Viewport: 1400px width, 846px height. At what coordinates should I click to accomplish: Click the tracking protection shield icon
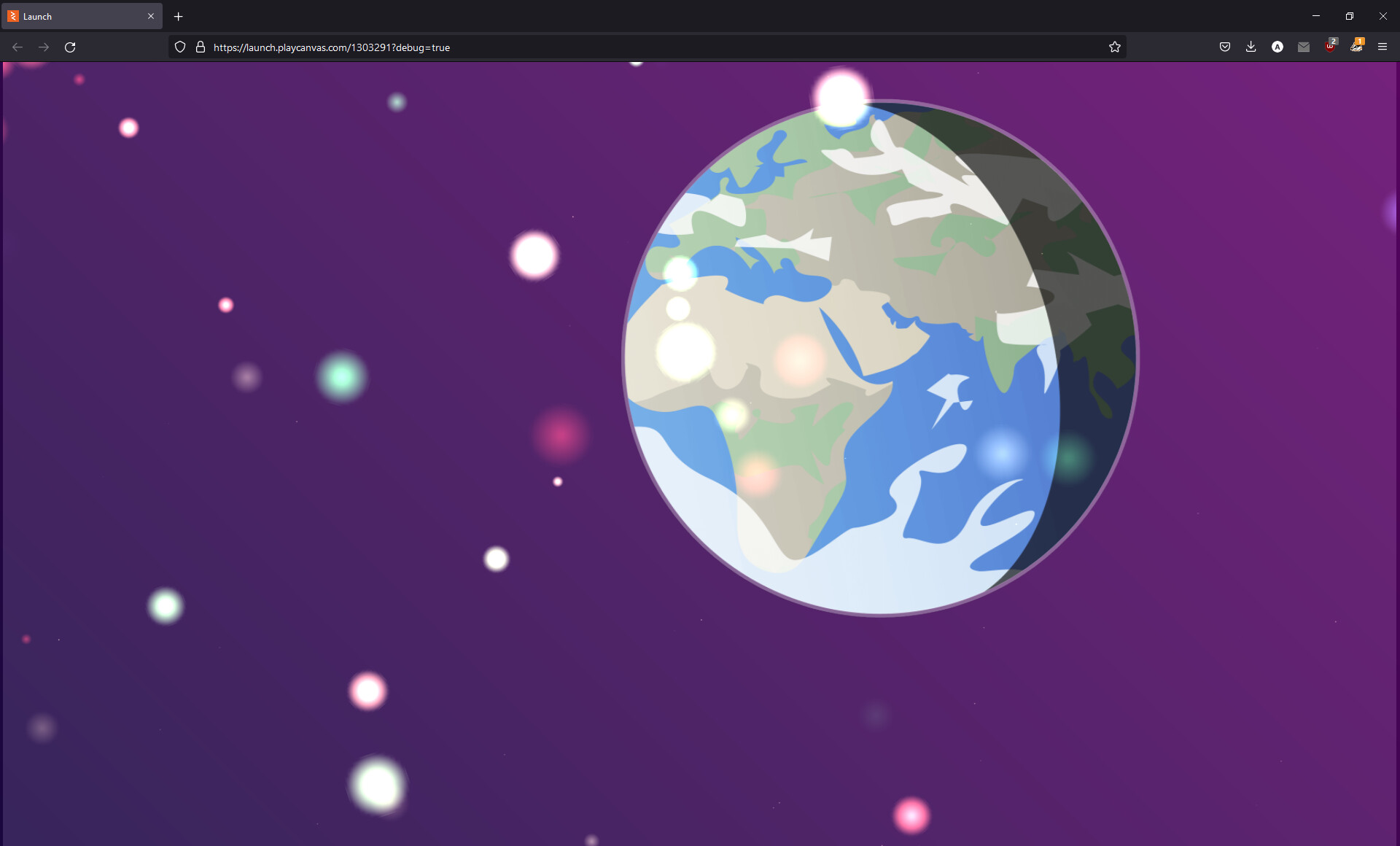180,47
